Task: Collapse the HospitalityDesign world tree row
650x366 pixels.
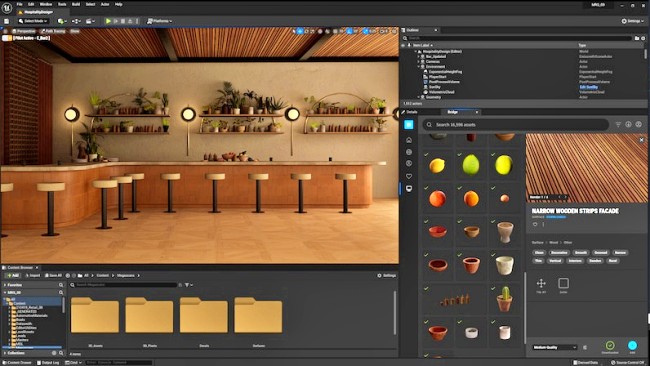Action: 416,51
